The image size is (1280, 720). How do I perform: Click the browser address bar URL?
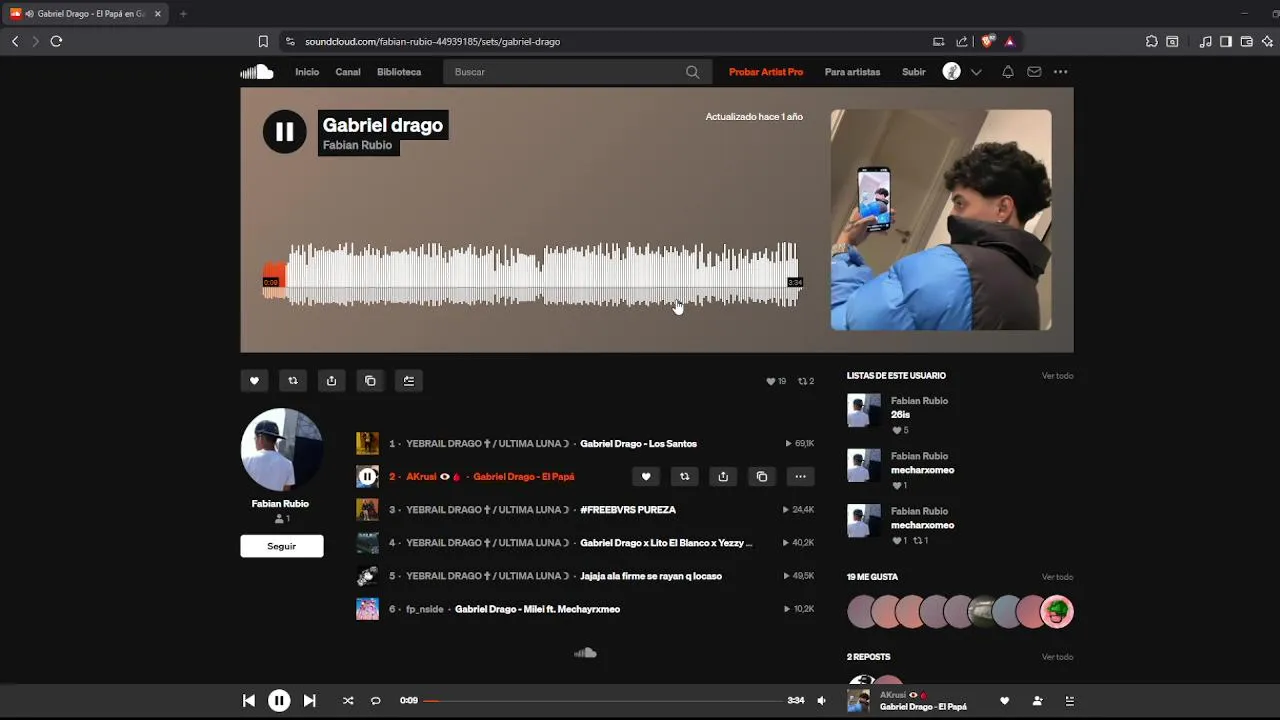pyautogui.click(x=432, y=41)
